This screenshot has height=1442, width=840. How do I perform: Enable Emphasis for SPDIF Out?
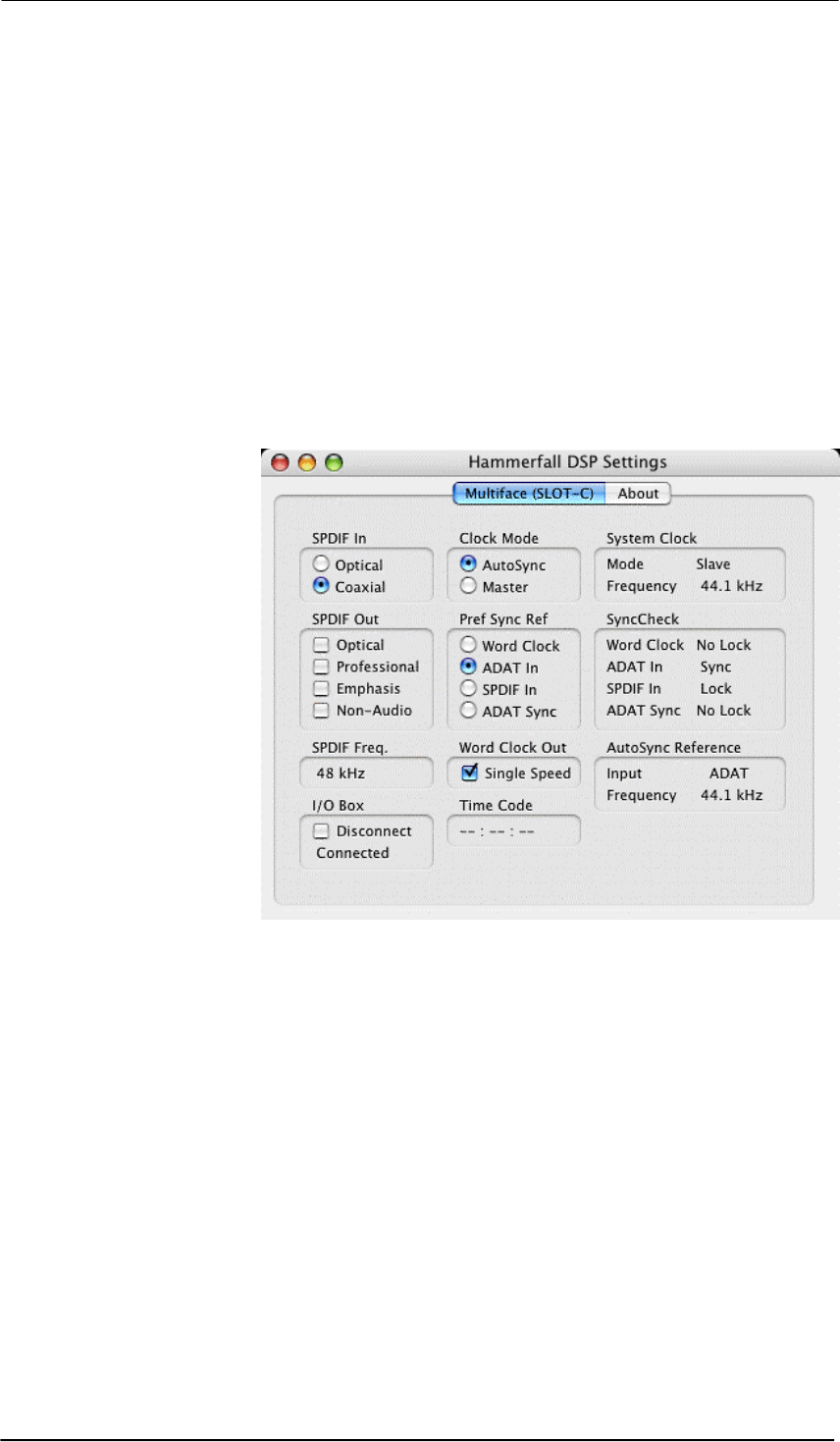click(x=321, y=689)
